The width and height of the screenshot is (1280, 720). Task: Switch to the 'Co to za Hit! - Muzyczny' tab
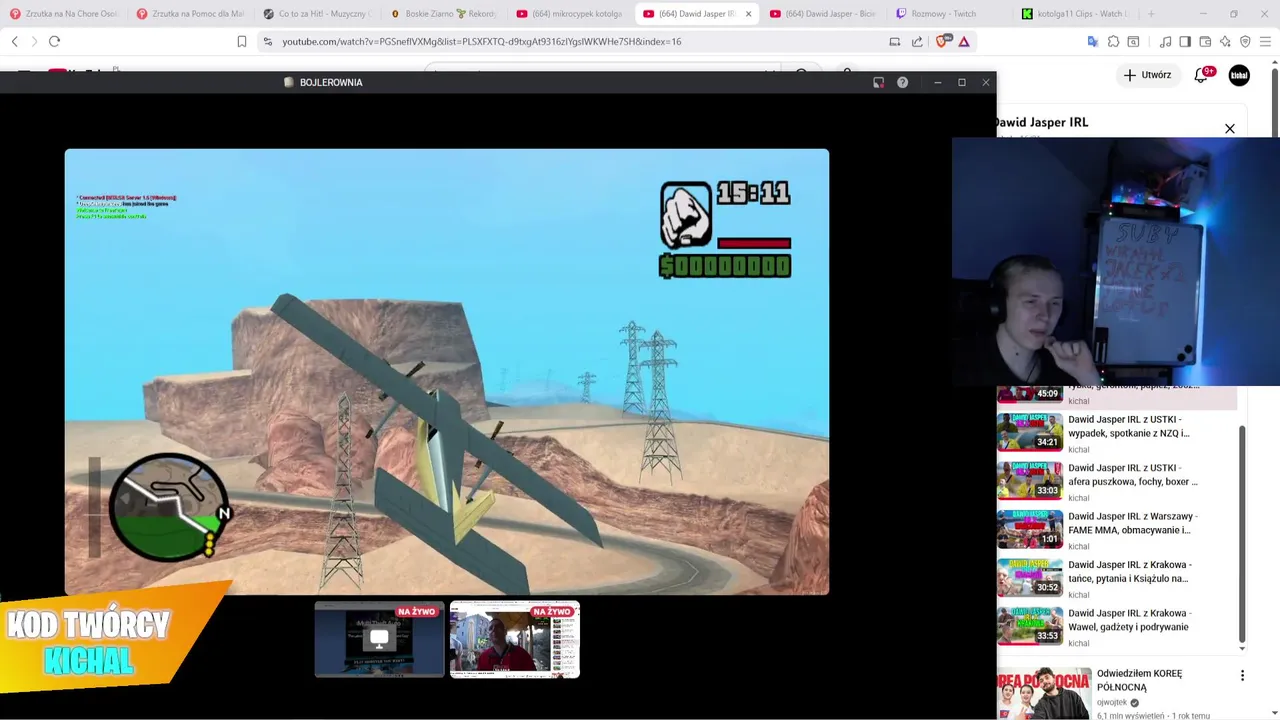pyautogui.click(x=316, y=14)
